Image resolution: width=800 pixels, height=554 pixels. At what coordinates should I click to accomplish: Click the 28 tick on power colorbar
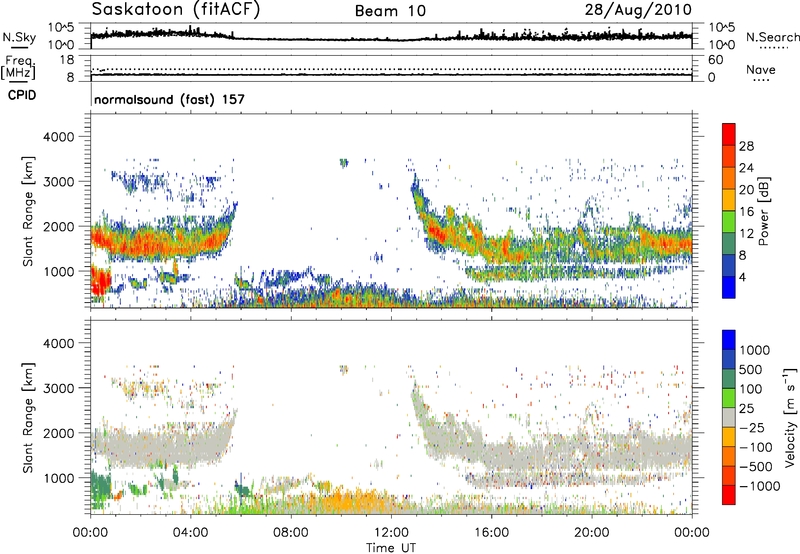click(746, 146)
